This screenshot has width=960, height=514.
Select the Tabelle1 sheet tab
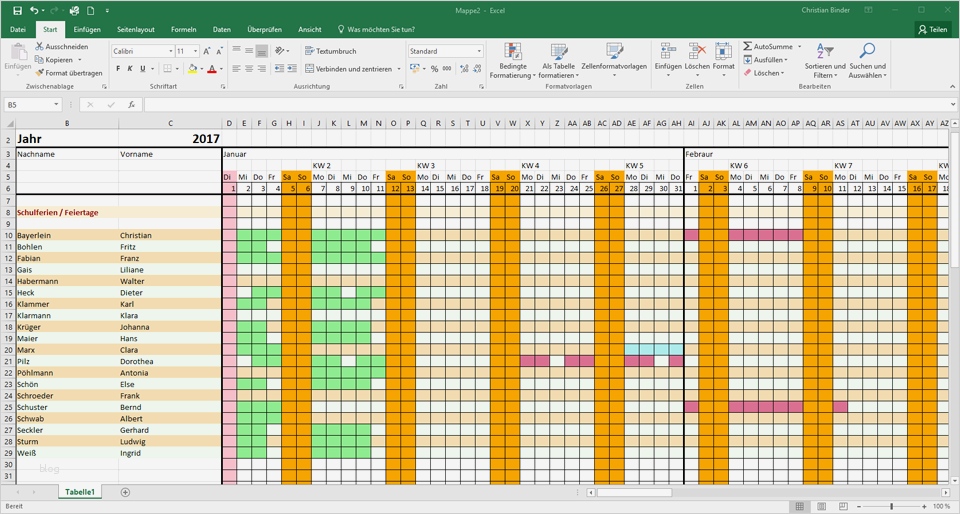(80, 492)
